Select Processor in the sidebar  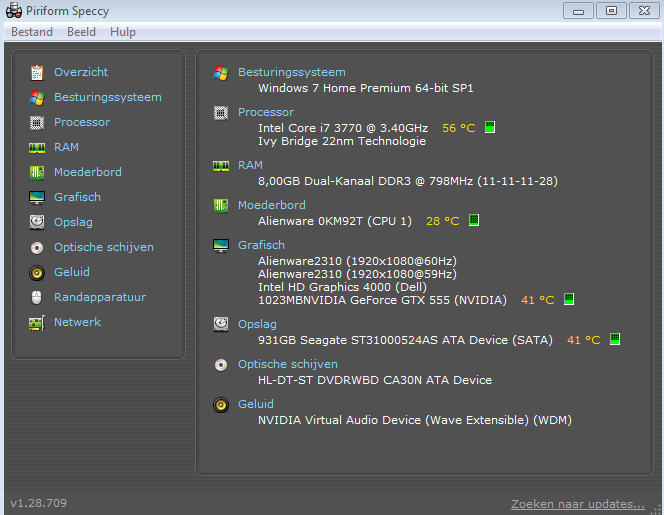(82, 122)
